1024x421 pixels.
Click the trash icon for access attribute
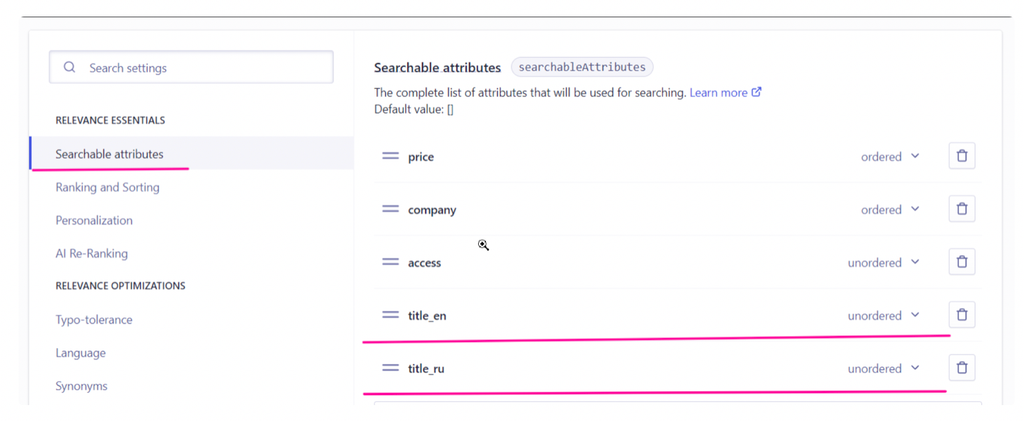click(x=961, y=262)
